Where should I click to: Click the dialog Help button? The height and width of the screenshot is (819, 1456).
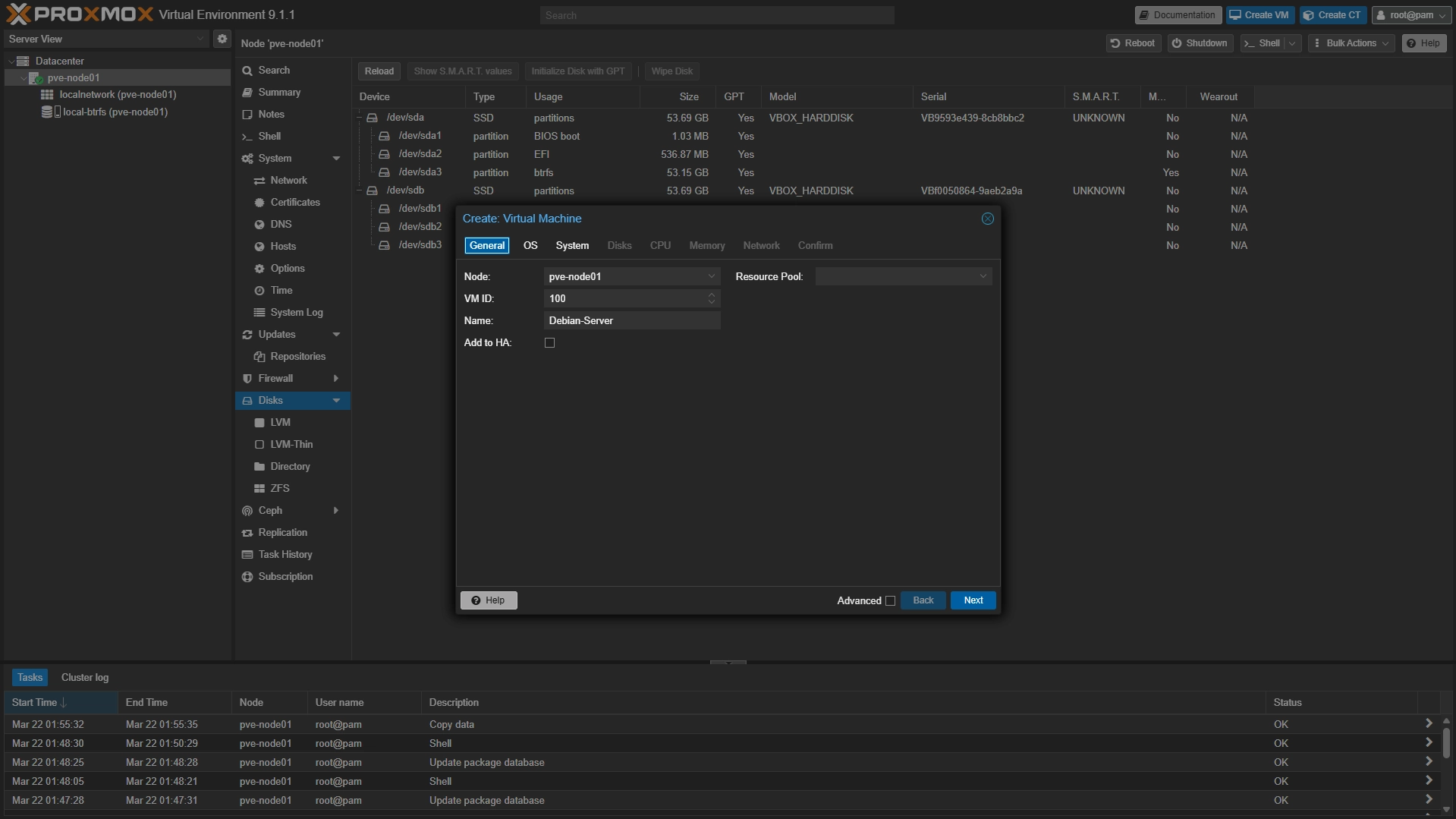click(x=489, y=600)
